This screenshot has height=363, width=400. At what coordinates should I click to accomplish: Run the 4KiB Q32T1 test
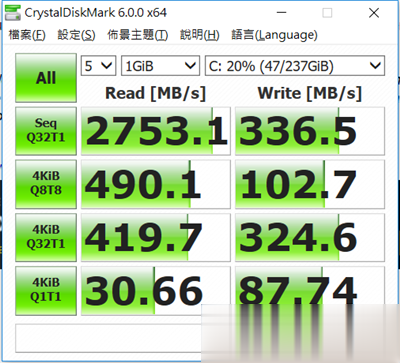click(x=46, y=237)
